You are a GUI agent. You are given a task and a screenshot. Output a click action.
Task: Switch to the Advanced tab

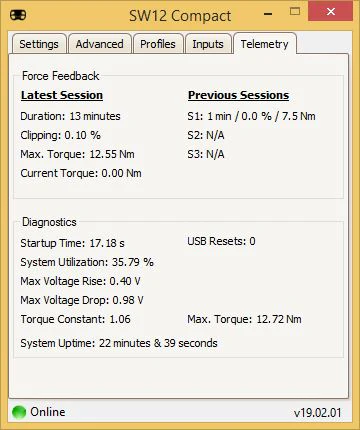100,44
